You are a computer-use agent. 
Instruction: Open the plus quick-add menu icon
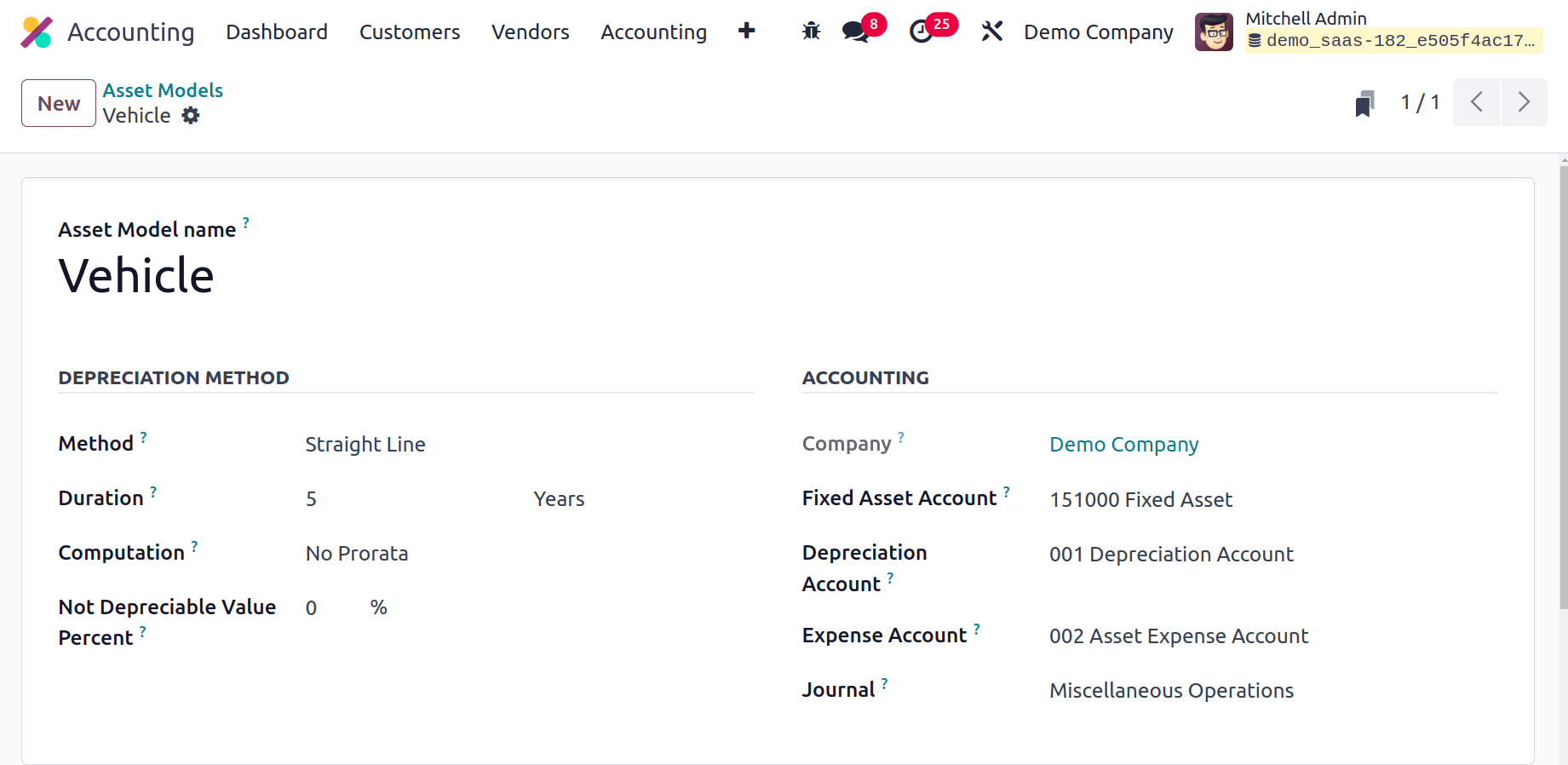point(747,32)
